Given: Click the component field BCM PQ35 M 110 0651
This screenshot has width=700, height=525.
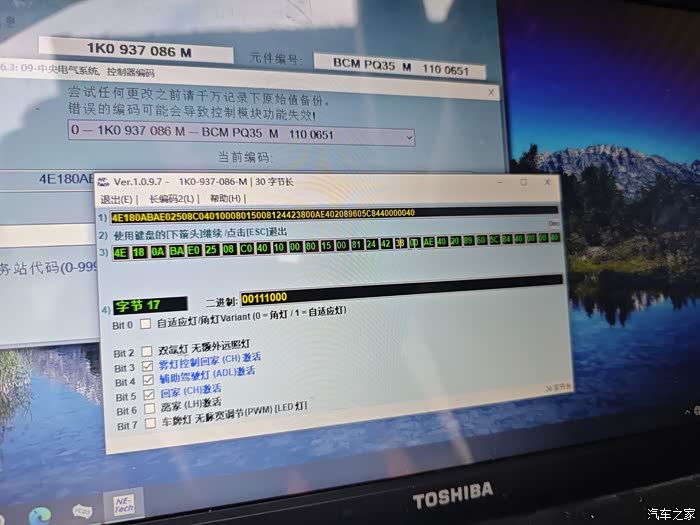Looking at the screenshot, I should (400, 67).
